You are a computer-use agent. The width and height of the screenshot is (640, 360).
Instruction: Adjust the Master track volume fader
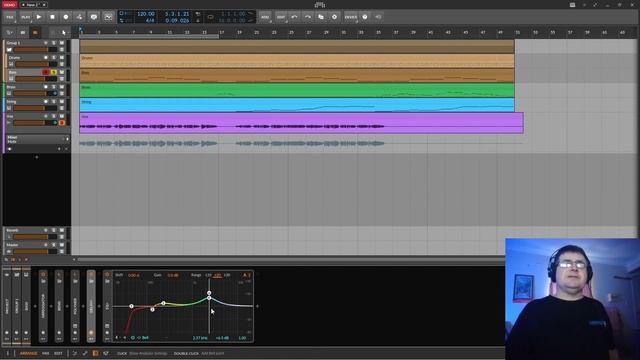tap(36, 251)
